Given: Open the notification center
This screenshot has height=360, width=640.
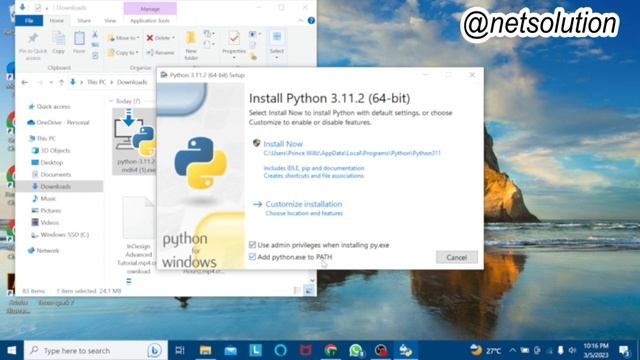Looking at the screenshot, I should point(624,350).
